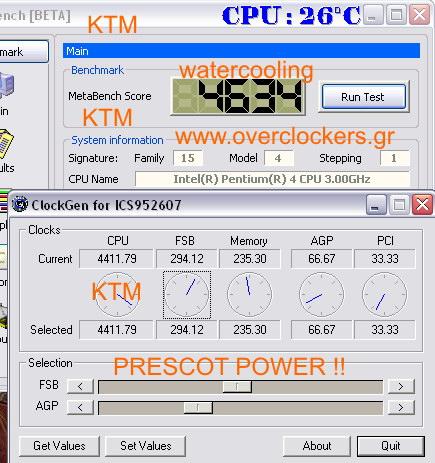Click the MetaBench Score display 4634
The image size is (435, 463).
click(238, 96)
